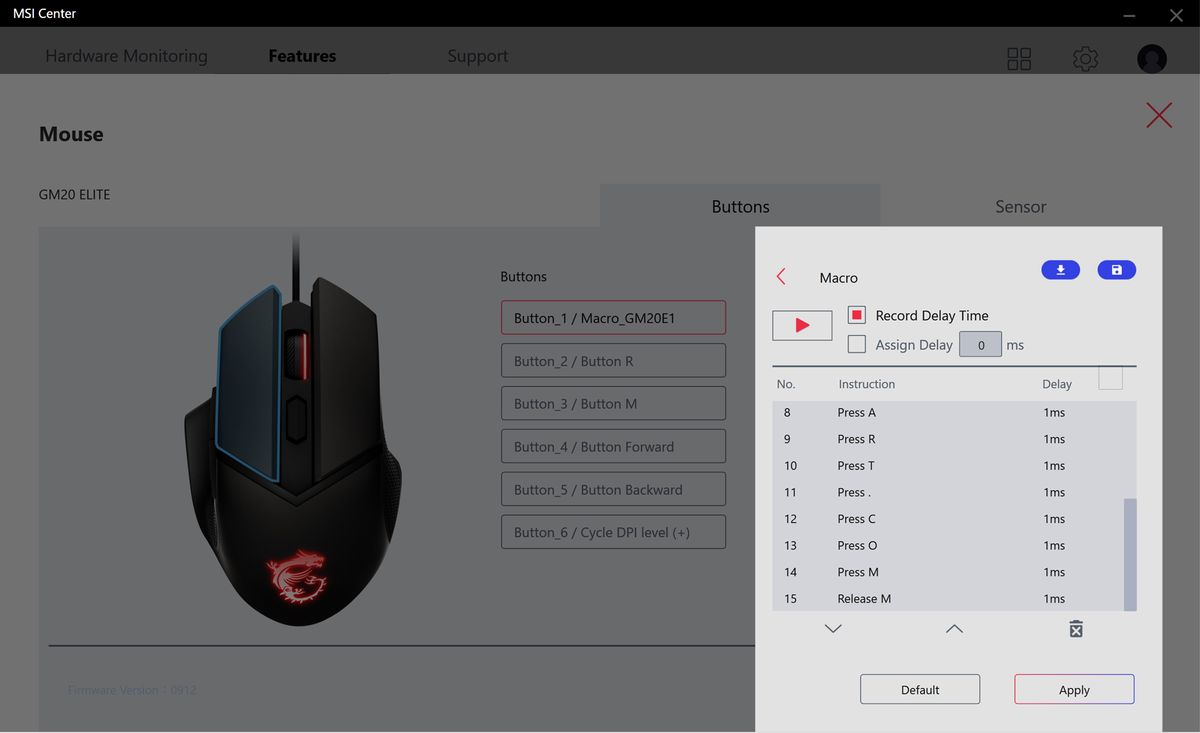
Task: Click the macro list scrollbar thumb
Action: (1130, 555)
